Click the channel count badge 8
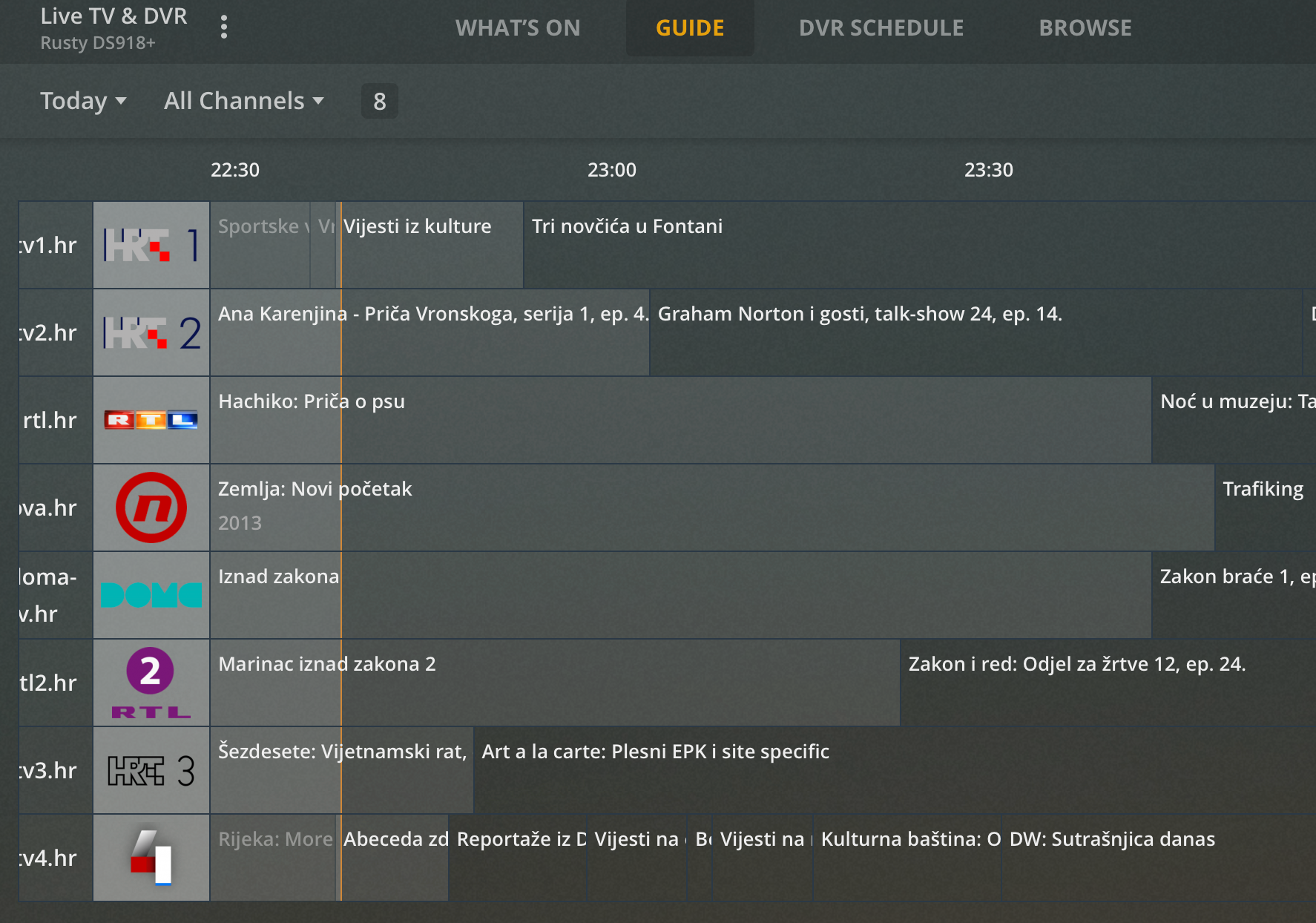The width and height of the screenshot is (1316, 923). click(380, 101)
